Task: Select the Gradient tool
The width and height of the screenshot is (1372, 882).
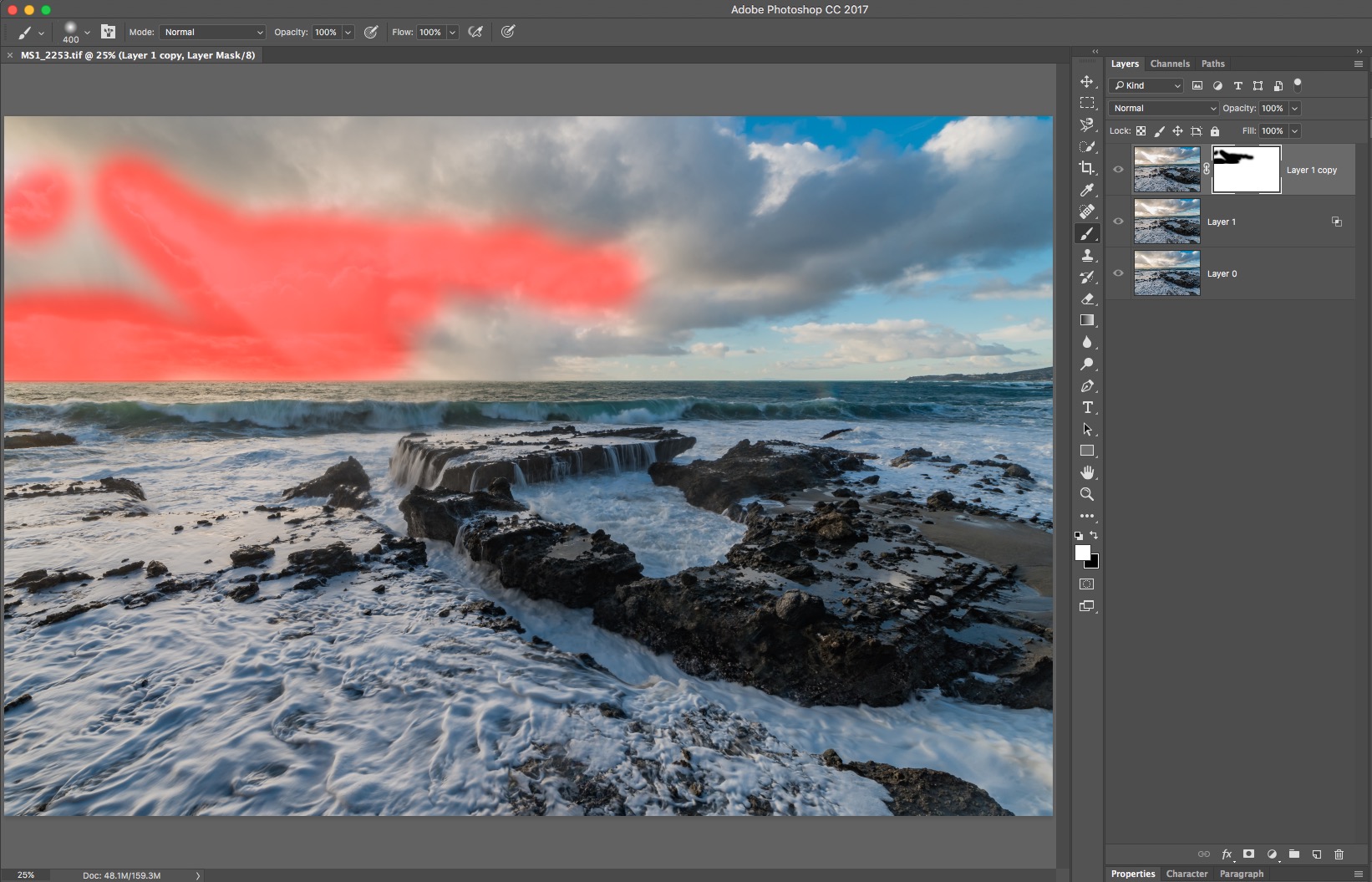Action: point(1086,320)
